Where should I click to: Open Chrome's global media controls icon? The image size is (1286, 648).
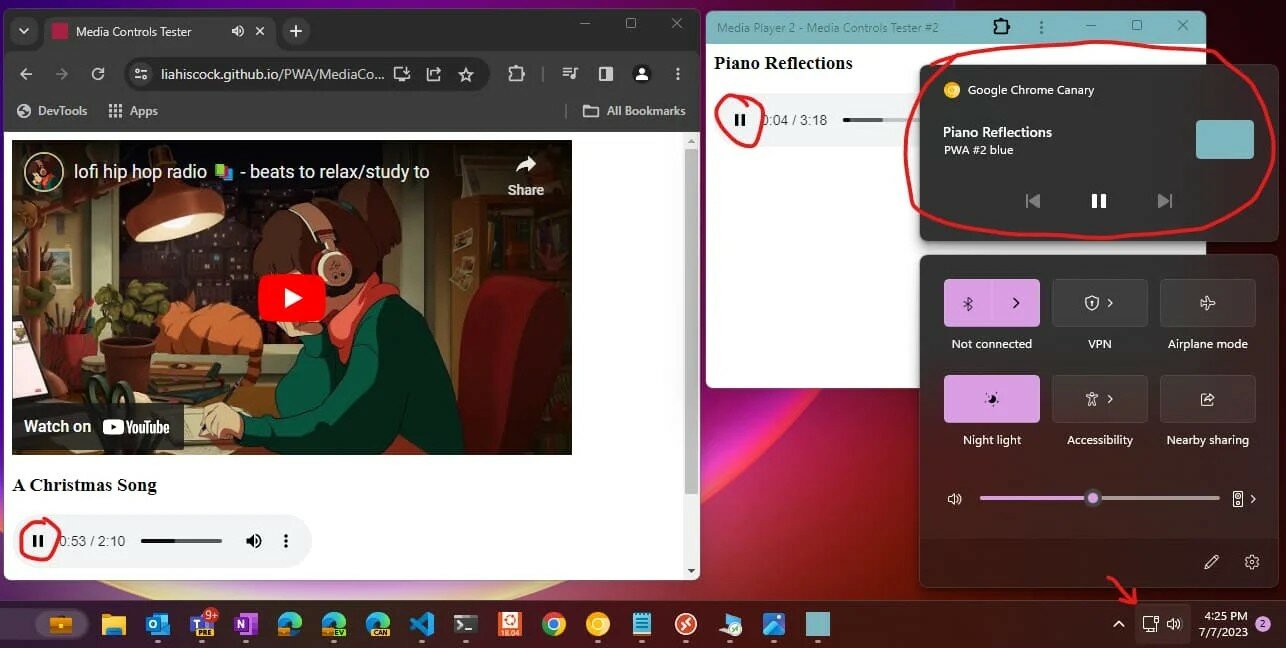(x=571, y=74)
